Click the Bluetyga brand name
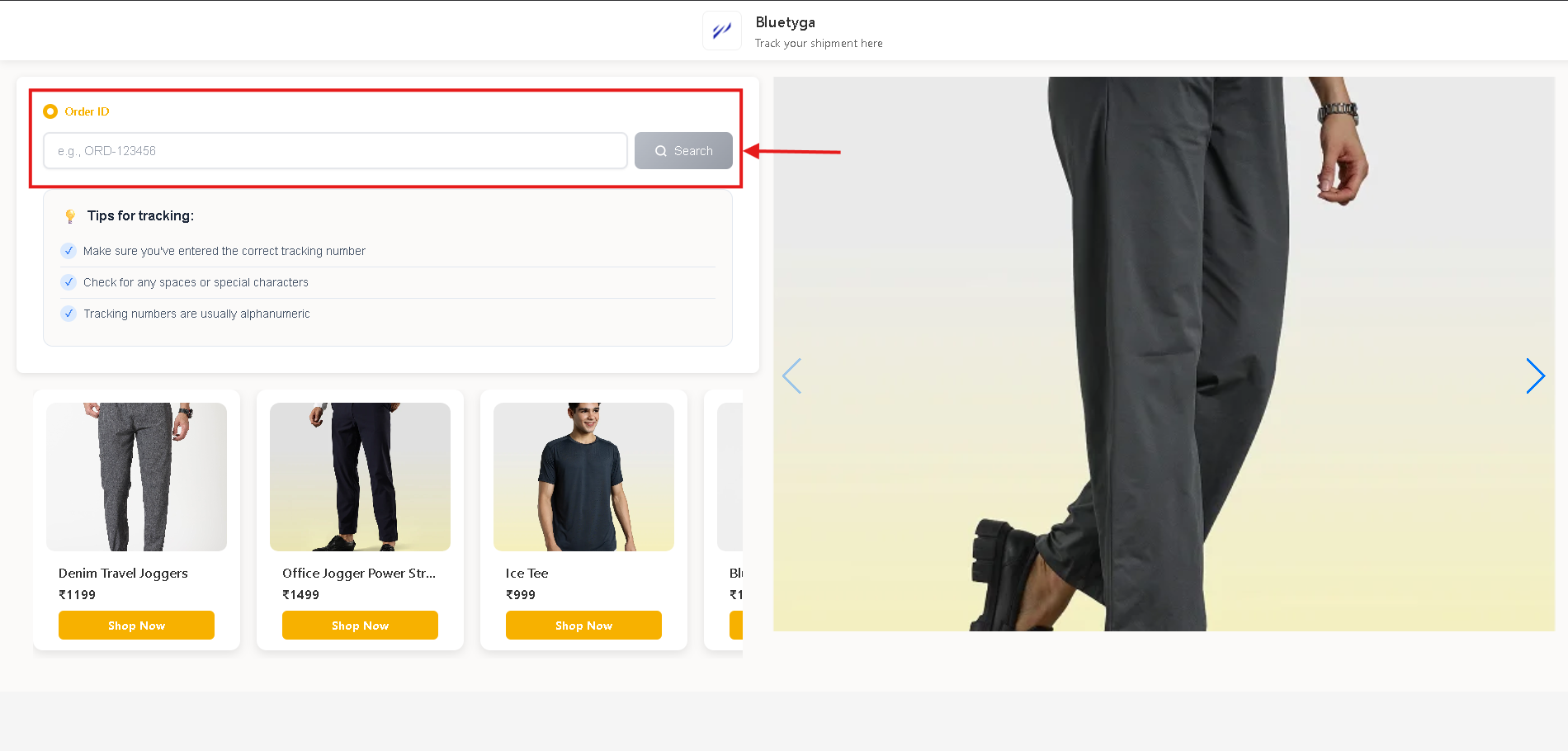 pyautogui.click(x=785, y=22)
